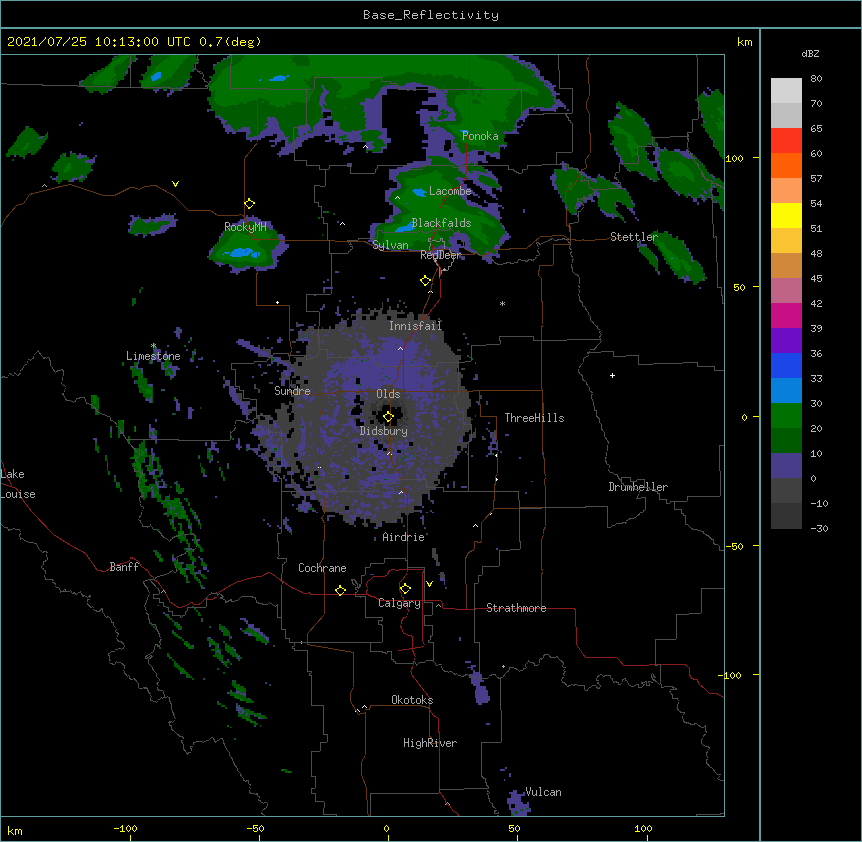The width and height of the screenshot is (862, 842).
Task: Click the RedDeer city label
Action: point(441,255)
